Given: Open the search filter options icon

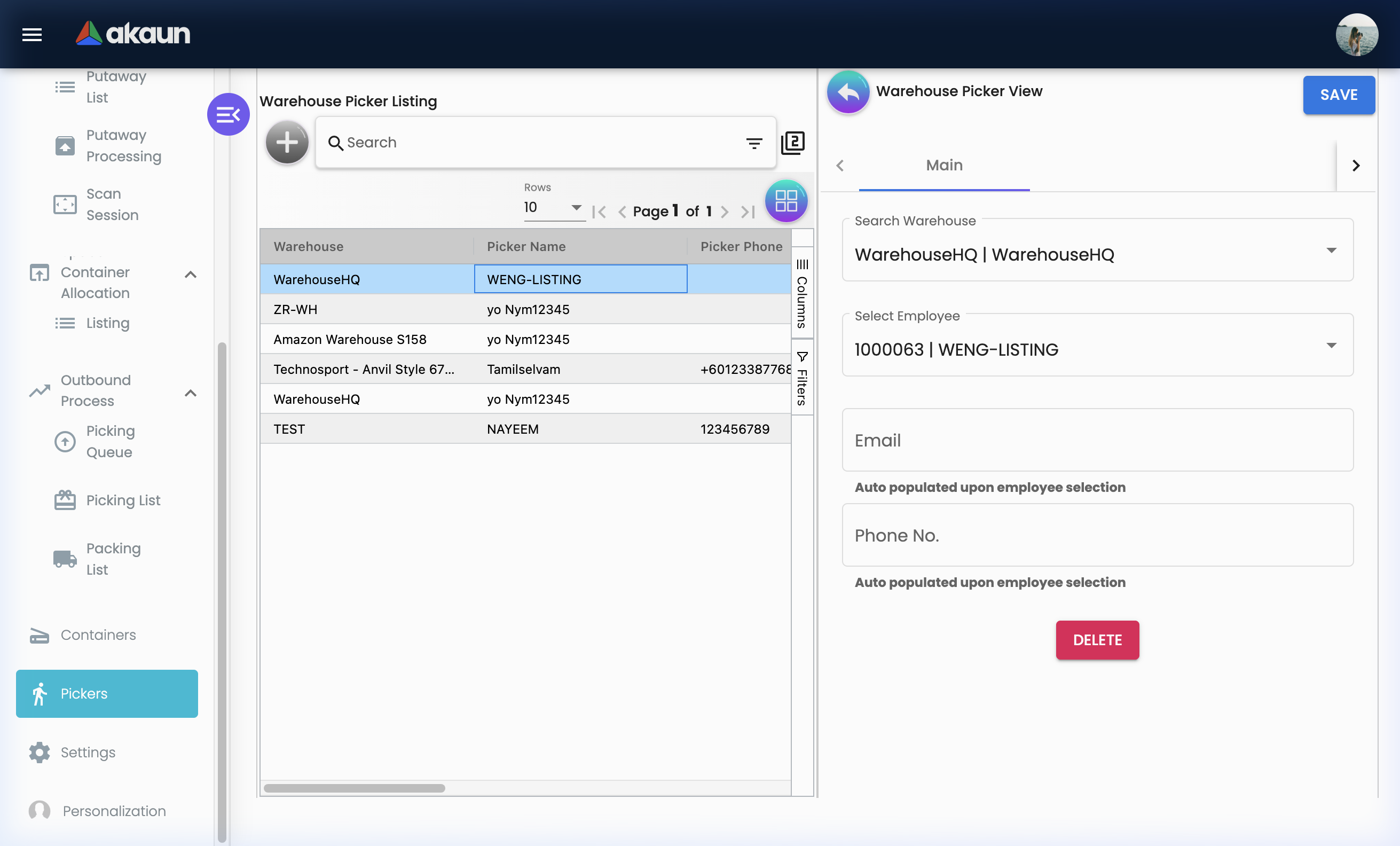Looking at the screenshot, I should [x=754, y=143].
